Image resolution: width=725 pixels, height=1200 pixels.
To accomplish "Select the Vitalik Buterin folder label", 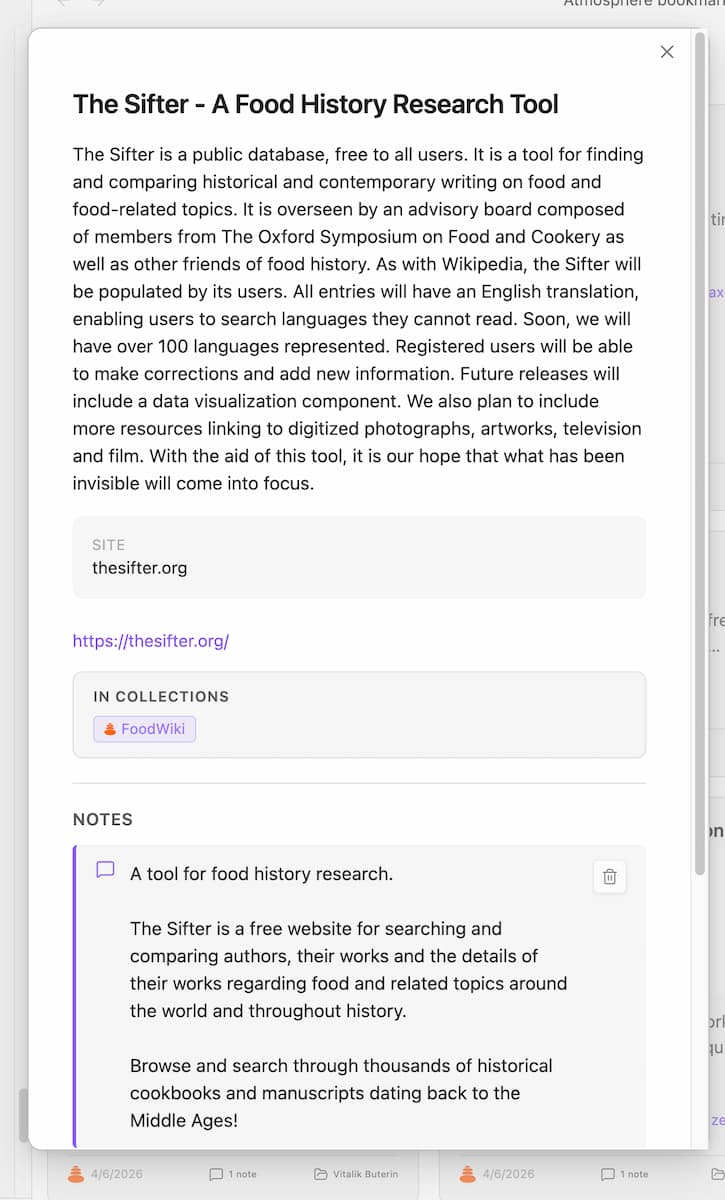I will pos(367,1173).
